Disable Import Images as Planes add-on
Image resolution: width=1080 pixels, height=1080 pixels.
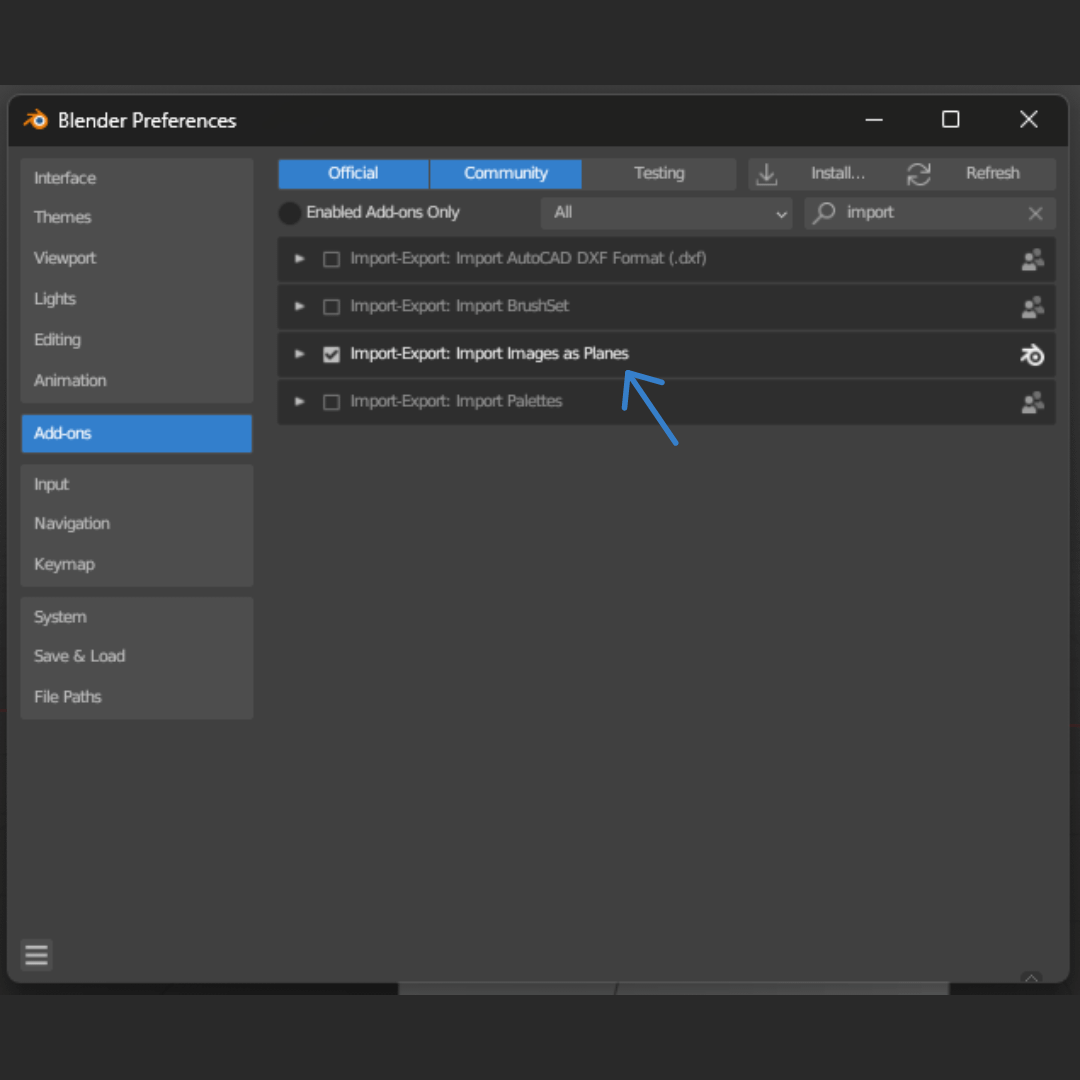pos(331,355)
